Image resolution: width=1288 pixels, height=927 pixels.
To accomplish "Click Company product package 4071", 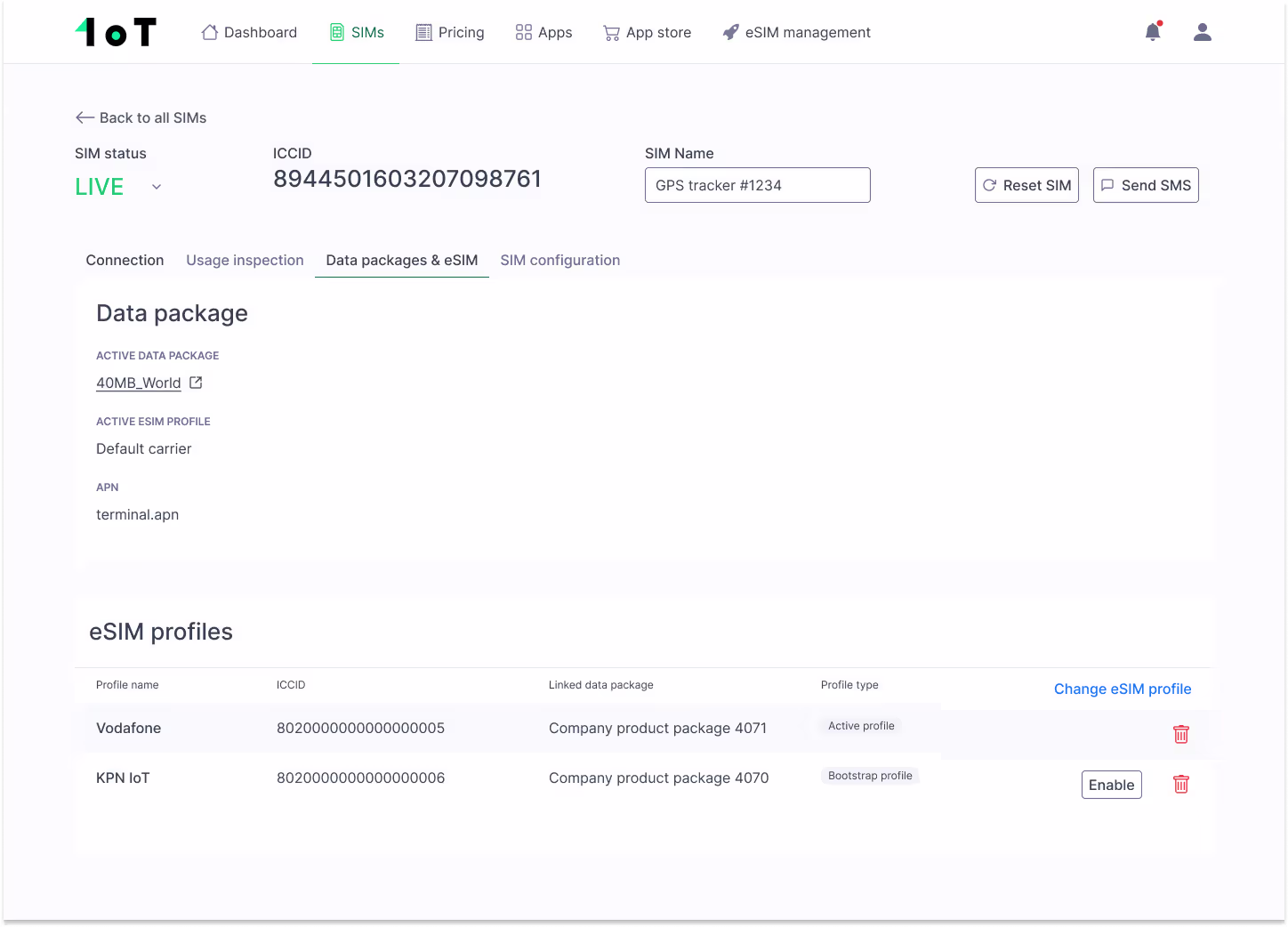I will tap(658, 728).
